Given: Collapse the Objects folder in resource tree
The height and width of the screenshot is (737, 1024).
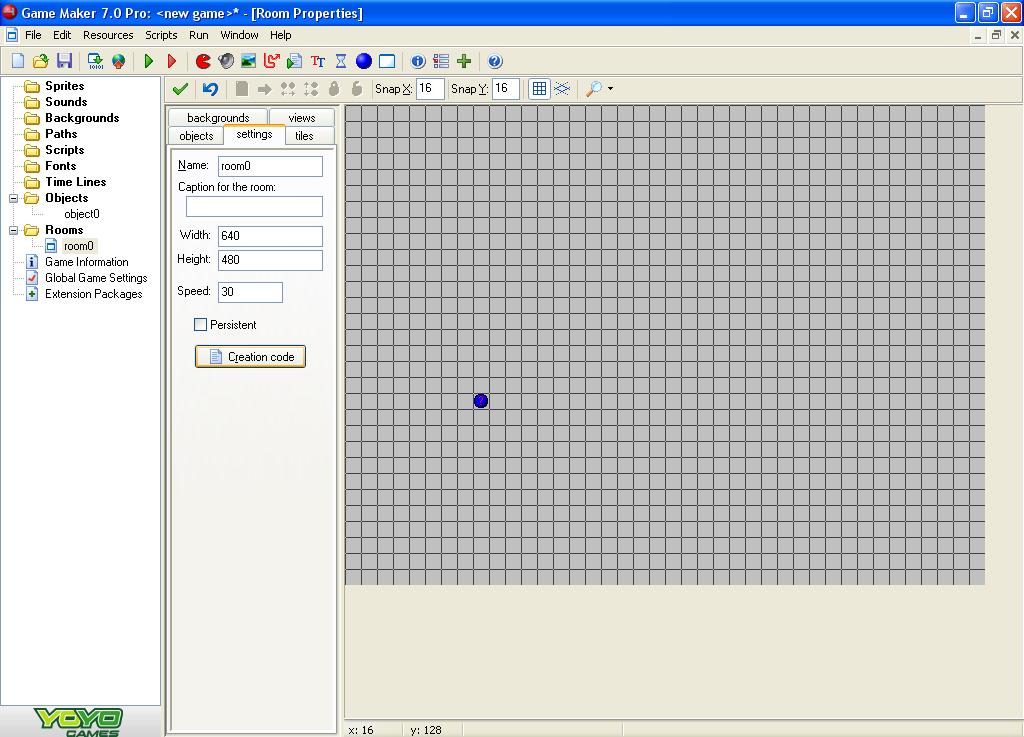Looking at the screenshot, I should click(x=14, y=198).
